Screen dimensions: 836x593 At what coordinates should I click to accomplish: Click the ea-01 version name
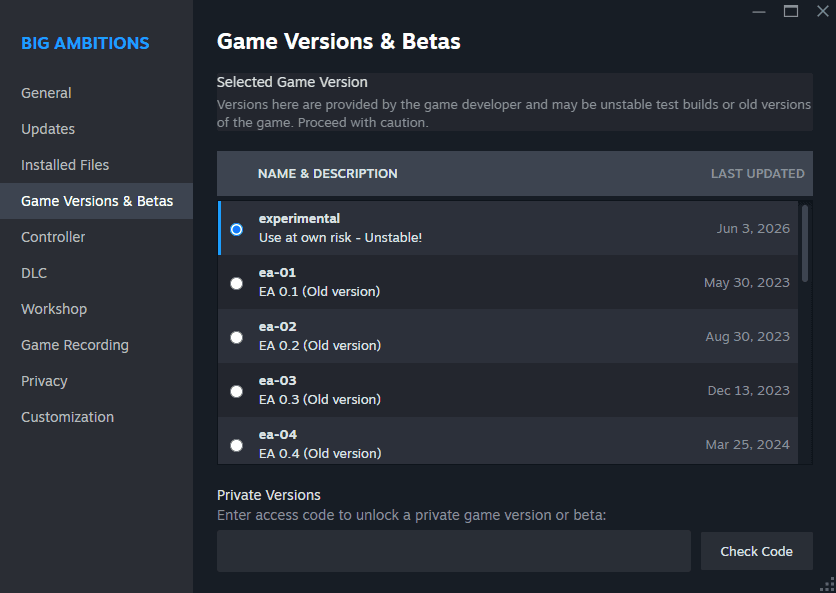(x=277, y=273)
